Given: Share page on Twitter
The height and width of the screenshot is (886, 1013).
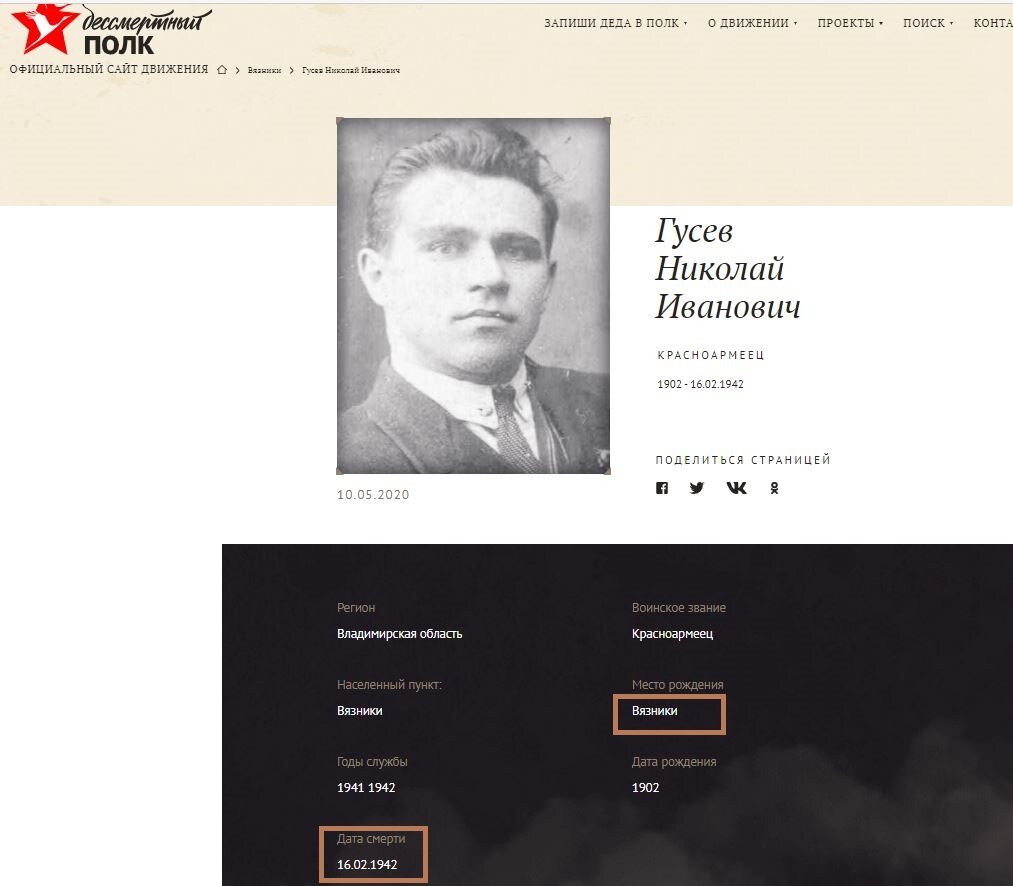Looking at the screenshot, I should click(x=696, y=488).
